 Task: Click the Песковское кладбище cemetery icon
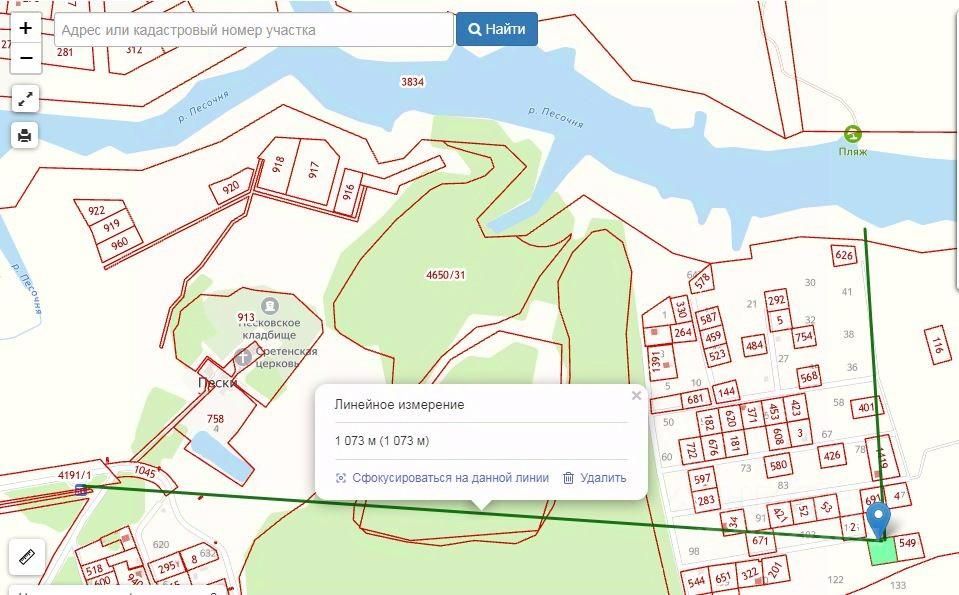(270, 305)
